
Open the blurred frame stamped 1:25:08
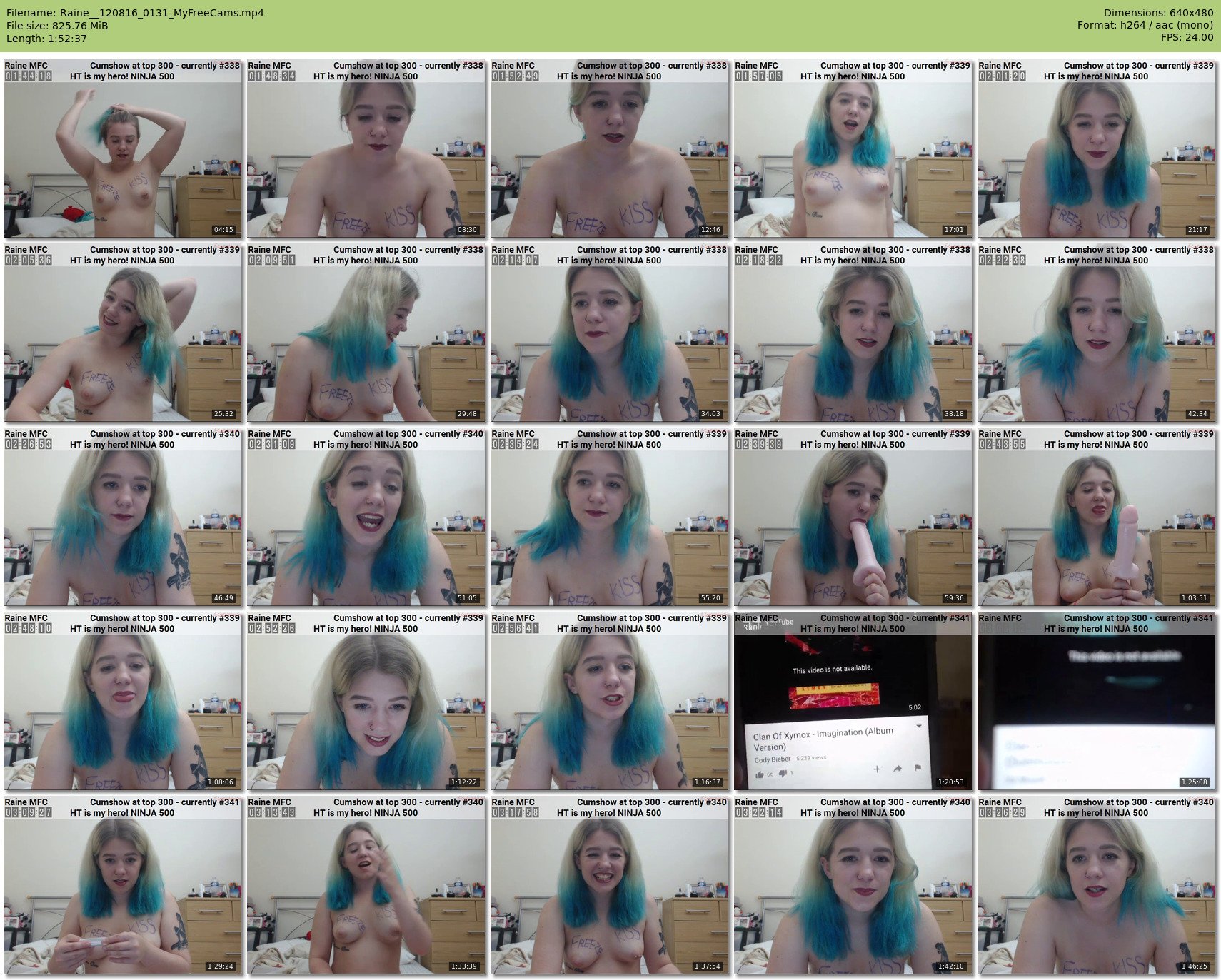pyautogui.click(x=1097, y=701)
